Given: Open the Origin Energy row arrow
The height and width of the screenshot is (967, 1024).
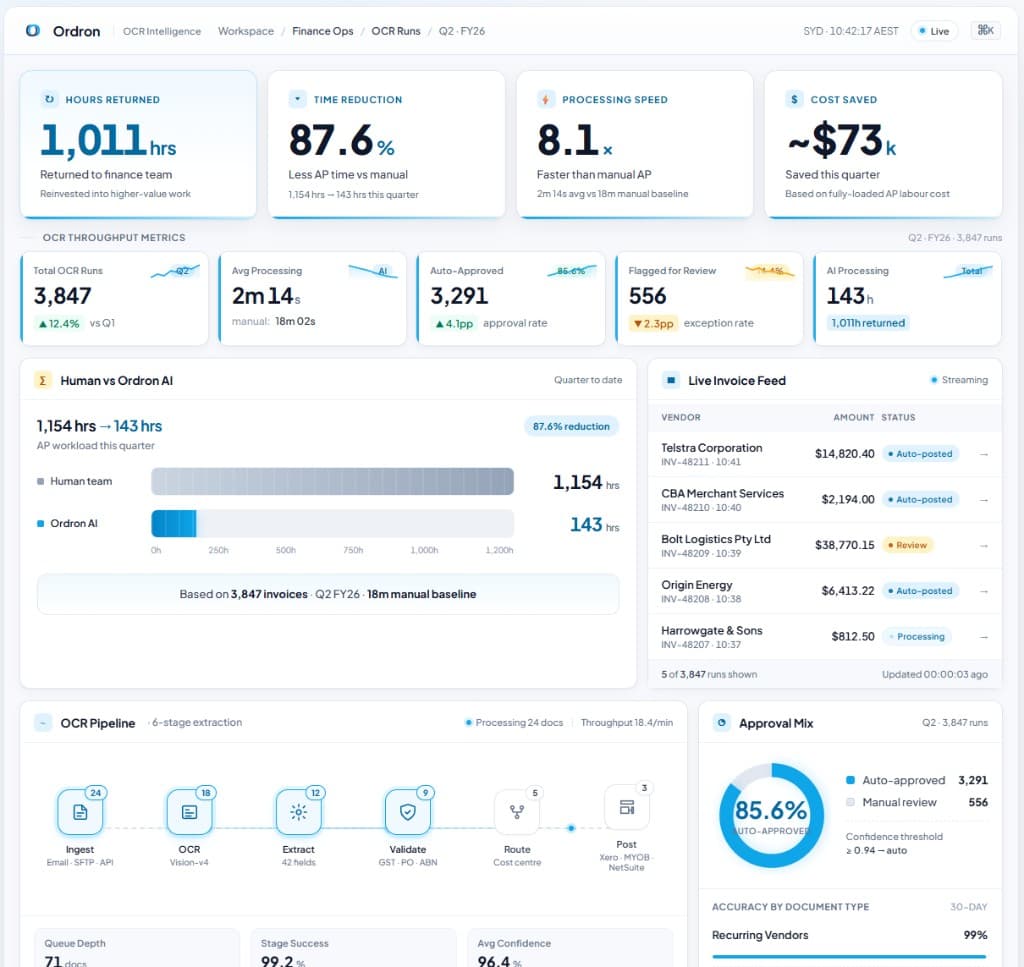Looking at the screenshot, I should coord(984,591).
